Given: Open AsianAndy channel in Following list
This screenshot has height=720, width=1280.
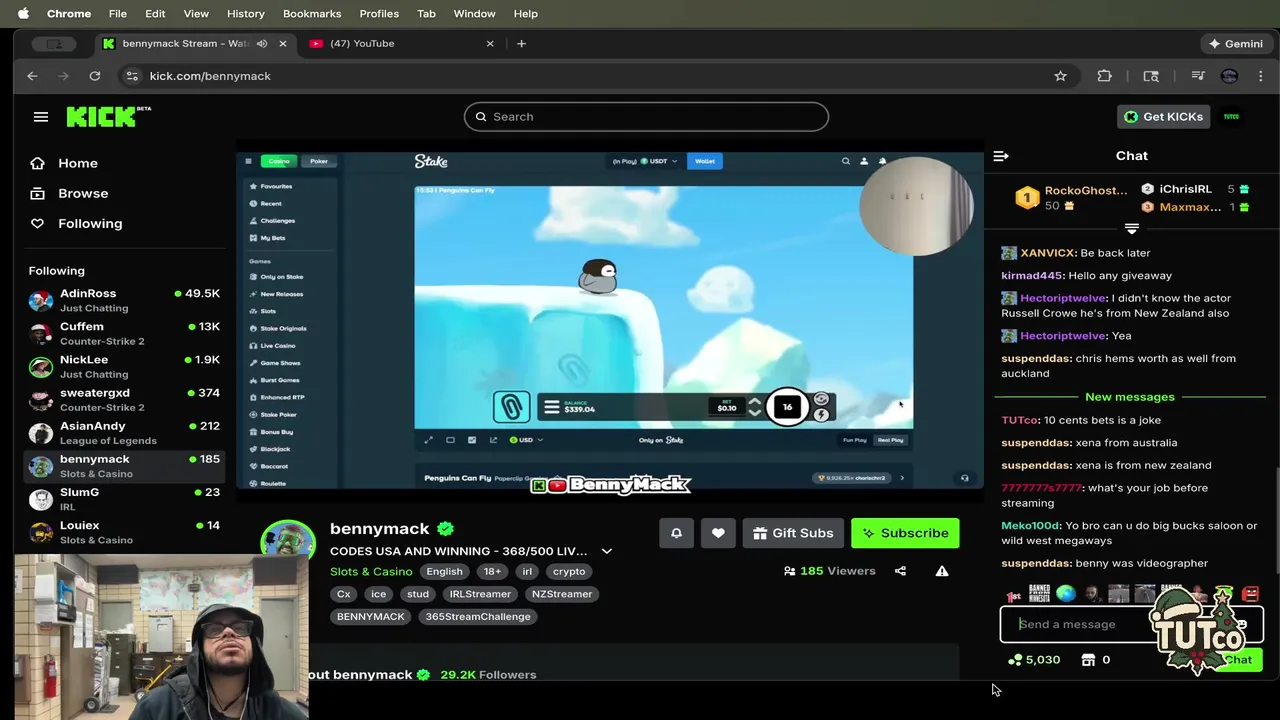Looking at the screenshot, I should (x=124, y=432).
